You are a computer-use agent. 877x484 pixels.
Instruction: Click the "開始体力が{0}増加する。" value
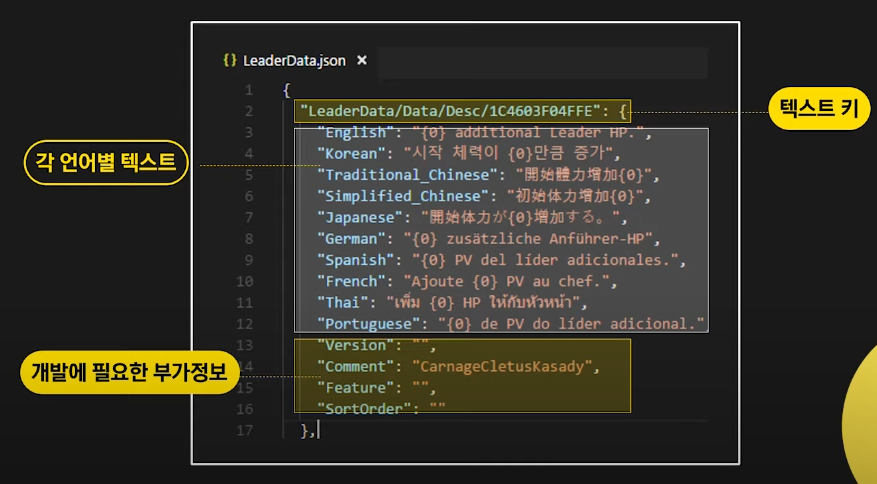click(x=520, y=218)
